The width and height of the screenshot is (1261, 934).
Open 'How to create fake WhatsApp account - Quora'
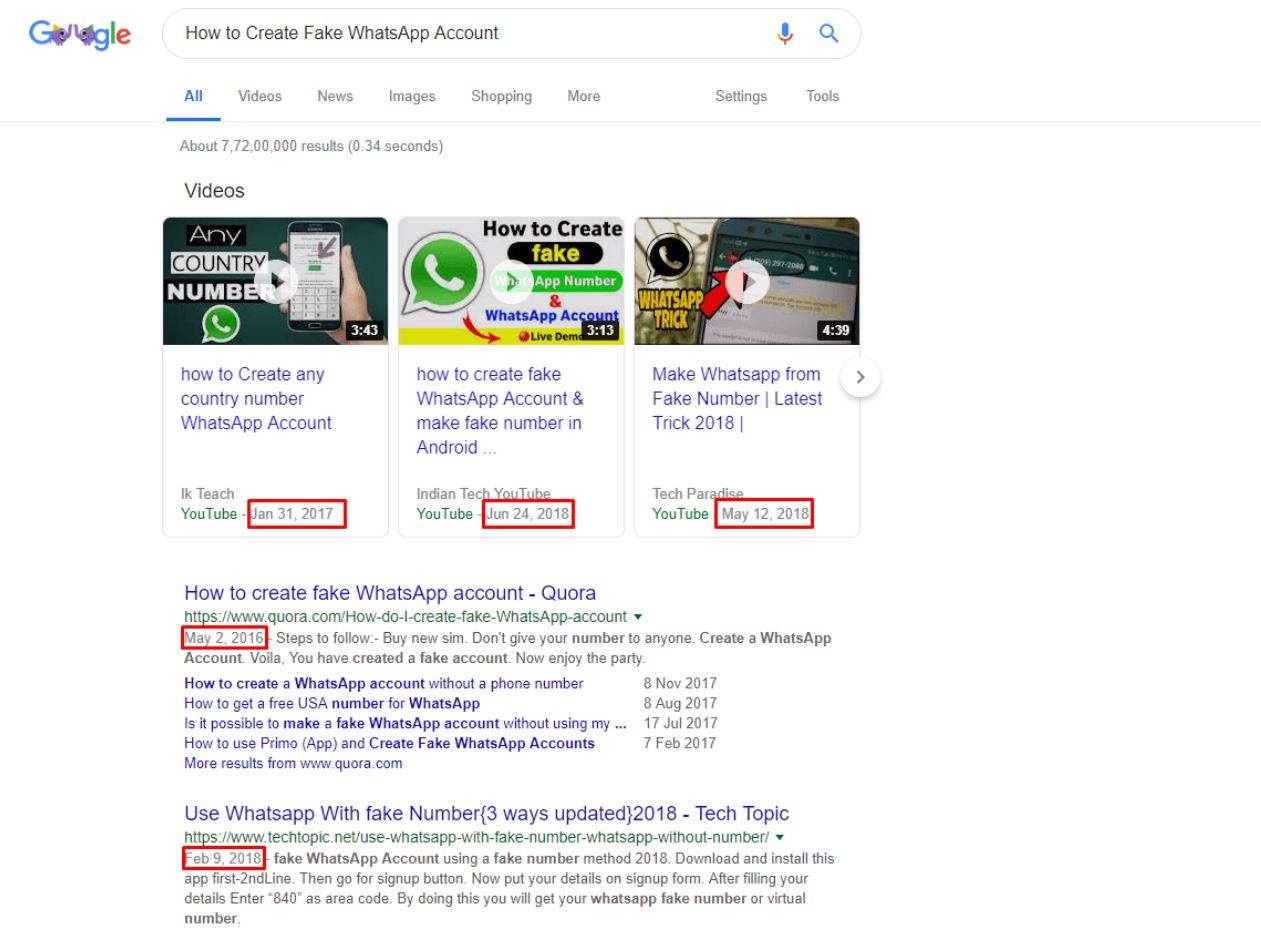pyautogui.click(x=391, y=594)
